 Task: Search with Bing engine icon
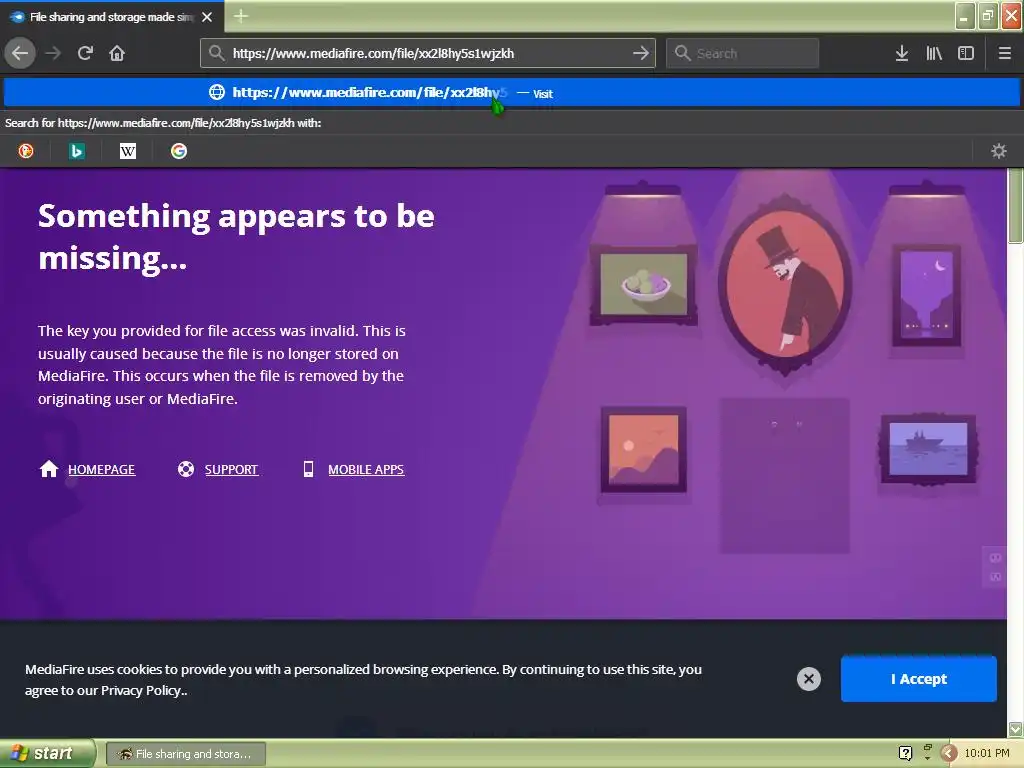pos(77,151)
